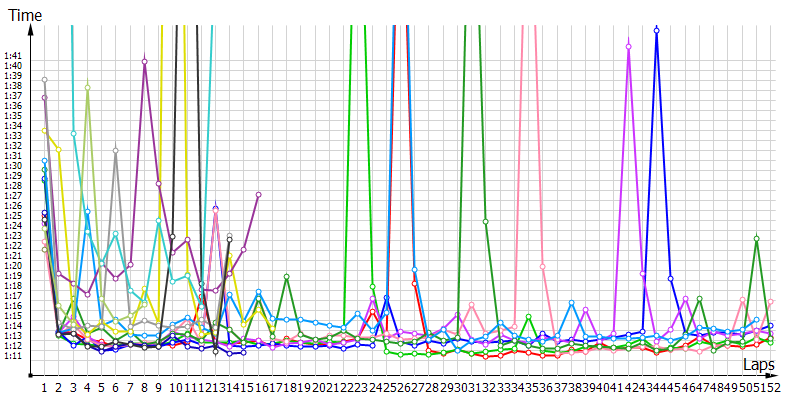Screen dimensions: 800x400
Task: Click the 1:11 label on time axis
Action: click(x=13, y=356)
